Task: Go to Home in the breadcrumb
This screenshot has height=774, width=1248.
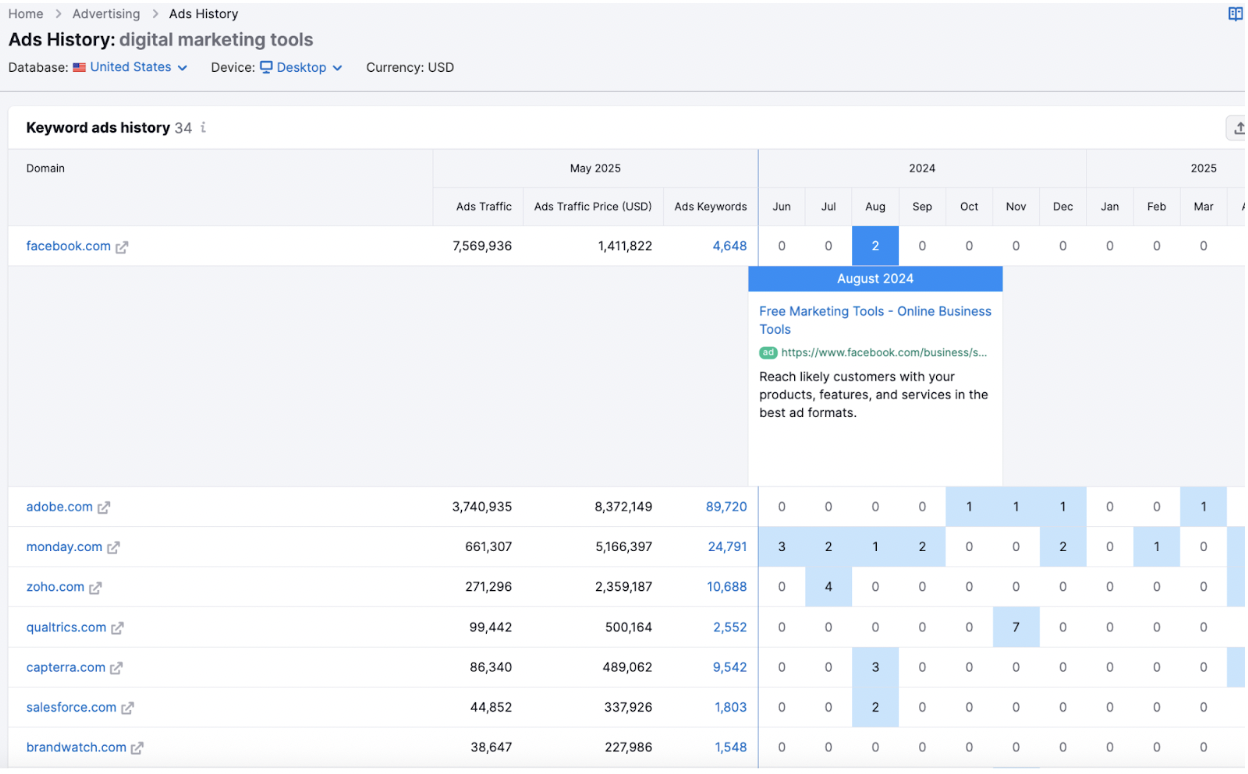Action: (26, 14)
